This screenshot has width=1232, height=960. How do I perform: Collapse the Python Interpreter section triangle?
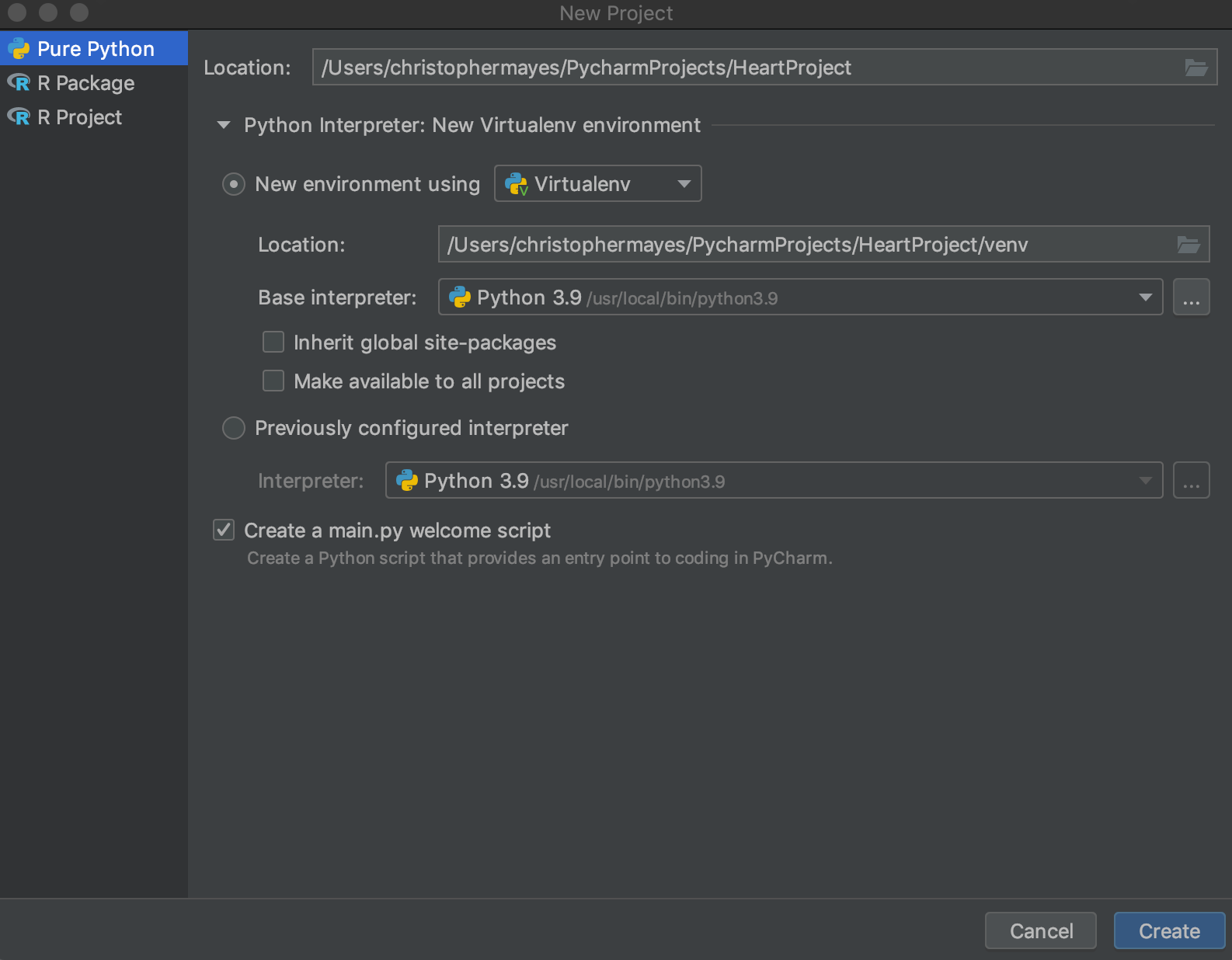pyautogui.click(x=224, y=125)
